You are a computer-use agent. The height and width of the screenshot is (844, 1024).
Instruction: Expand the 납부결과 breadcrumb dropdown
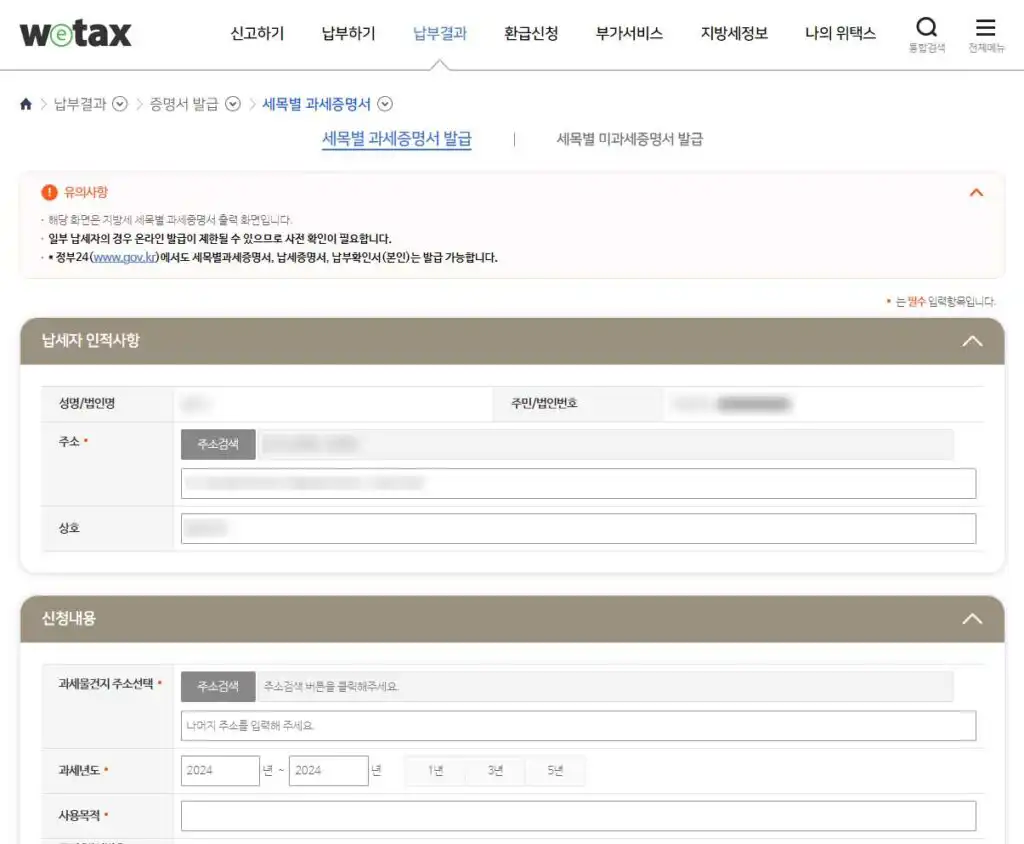click(120, 104)
